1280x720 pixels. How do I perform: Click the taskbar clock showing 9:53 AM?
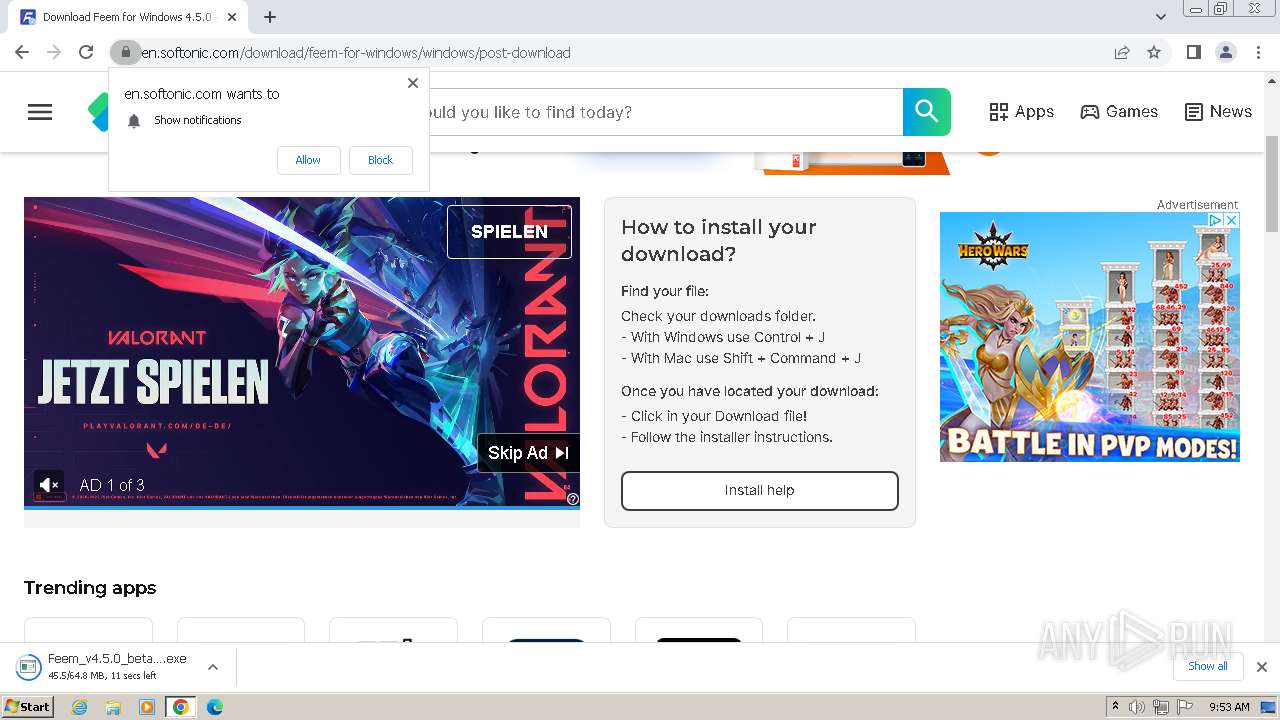click(1229, 707)
